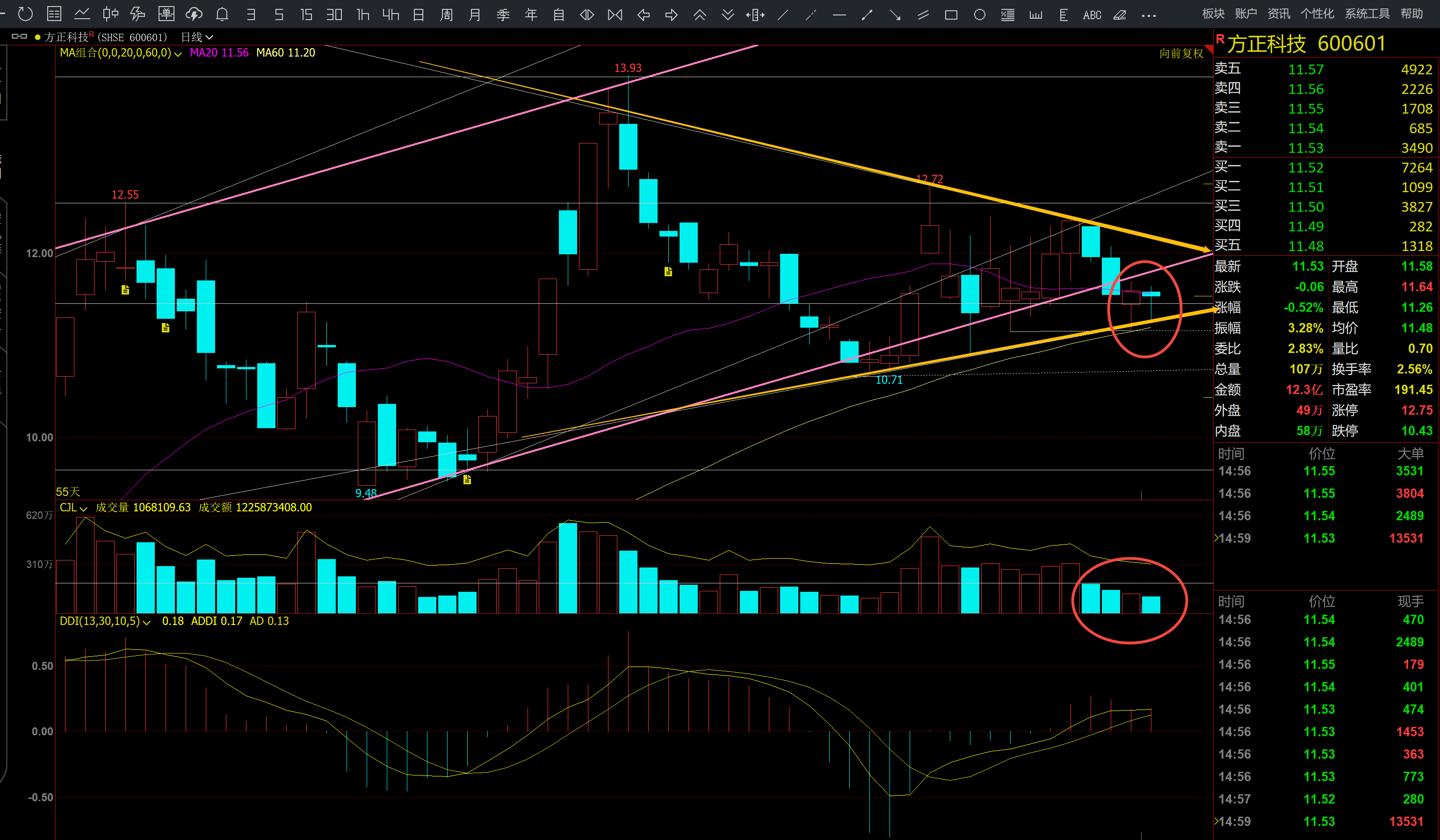Click the more tools ellipsis button
1440x840 pixels.
[x=1149, y=15]
